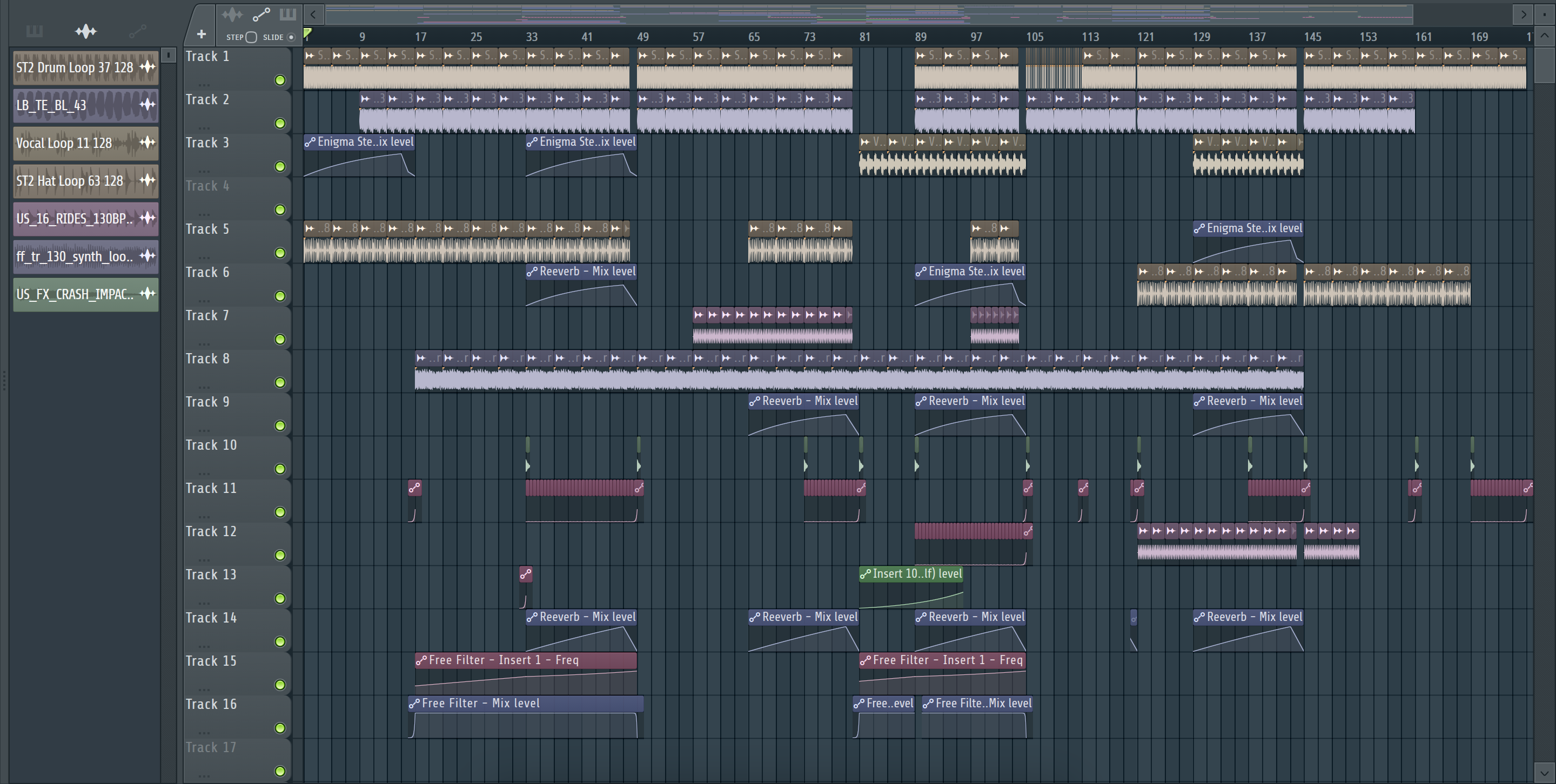Image resolution: width=1556 pixels, height=784 pixels.
Task: Click waveform icon on US_FX_CRASH_IMPAC clip
Action: pyautogui.click(x=147, y=294)
